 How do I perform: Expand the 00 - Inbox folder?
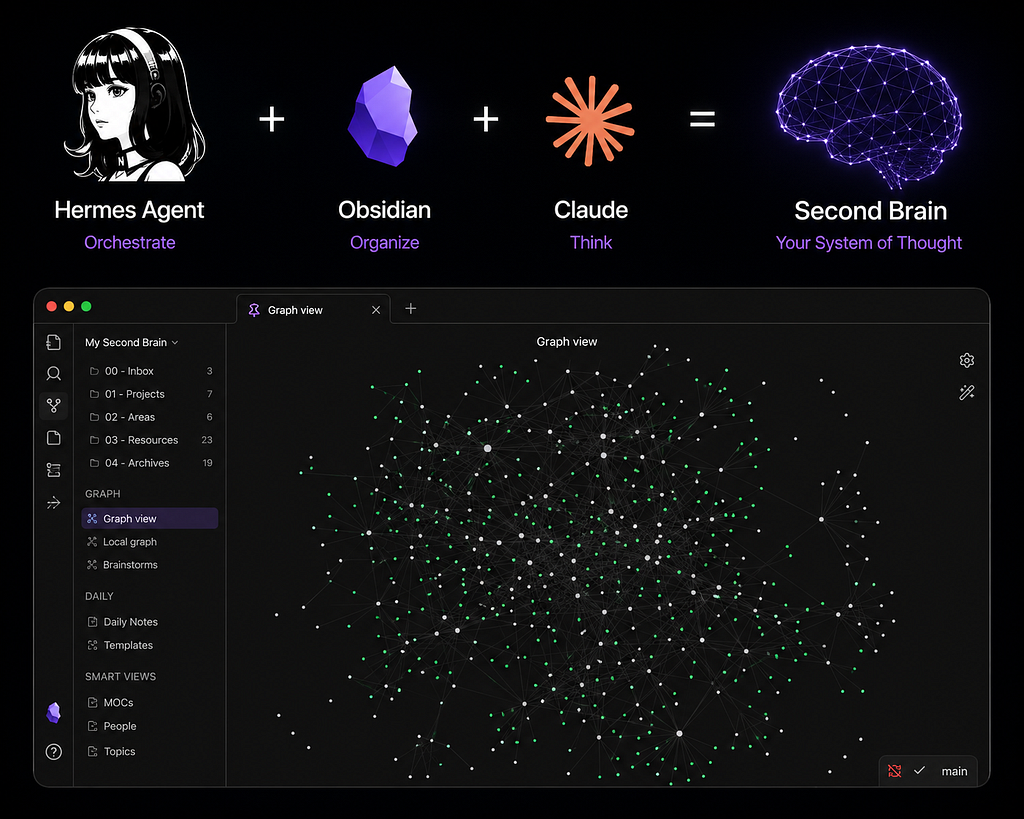pyautogui.click(x=150, y=371)
